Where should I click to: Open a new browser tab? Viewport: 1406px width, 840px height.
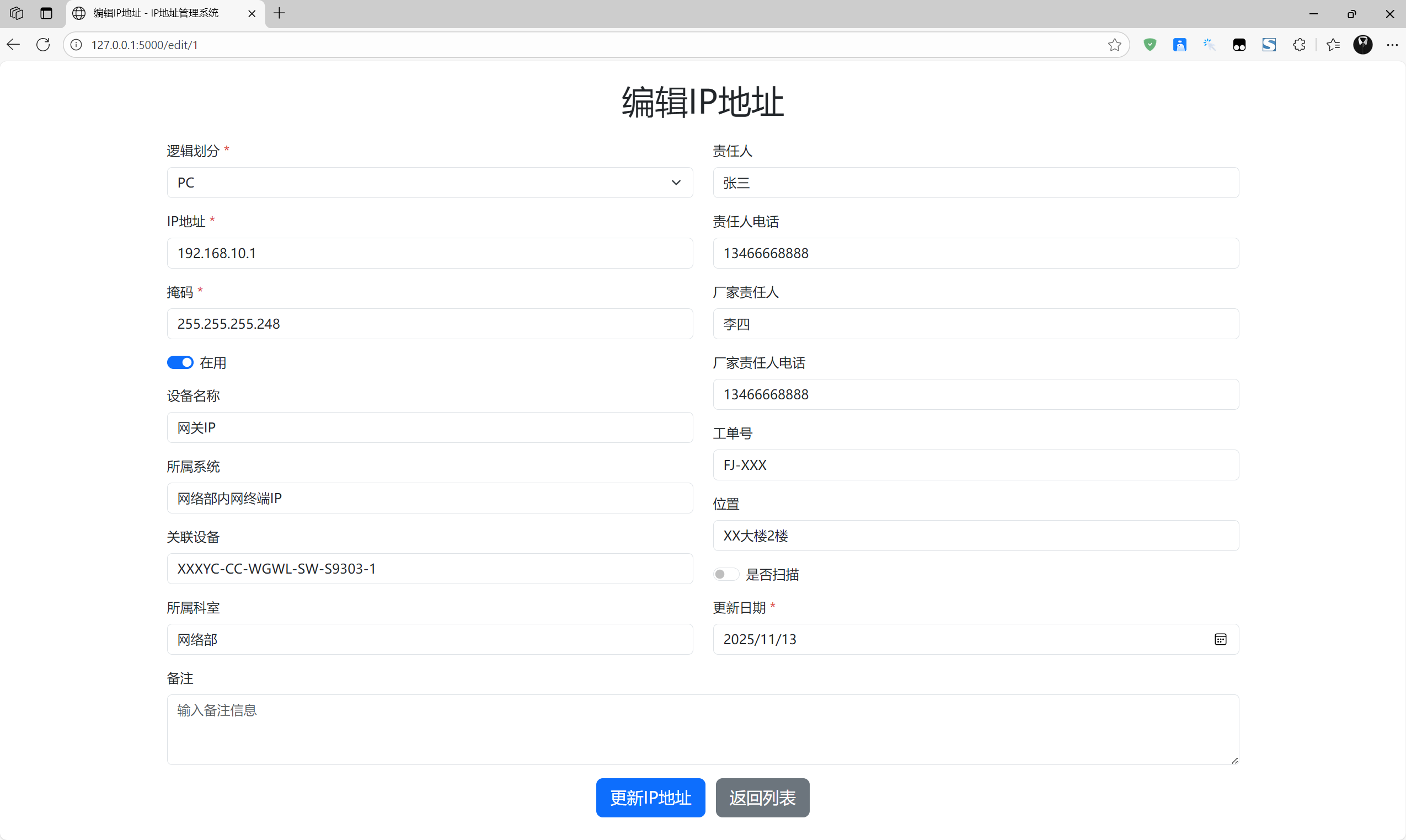(x=279, y=13)
